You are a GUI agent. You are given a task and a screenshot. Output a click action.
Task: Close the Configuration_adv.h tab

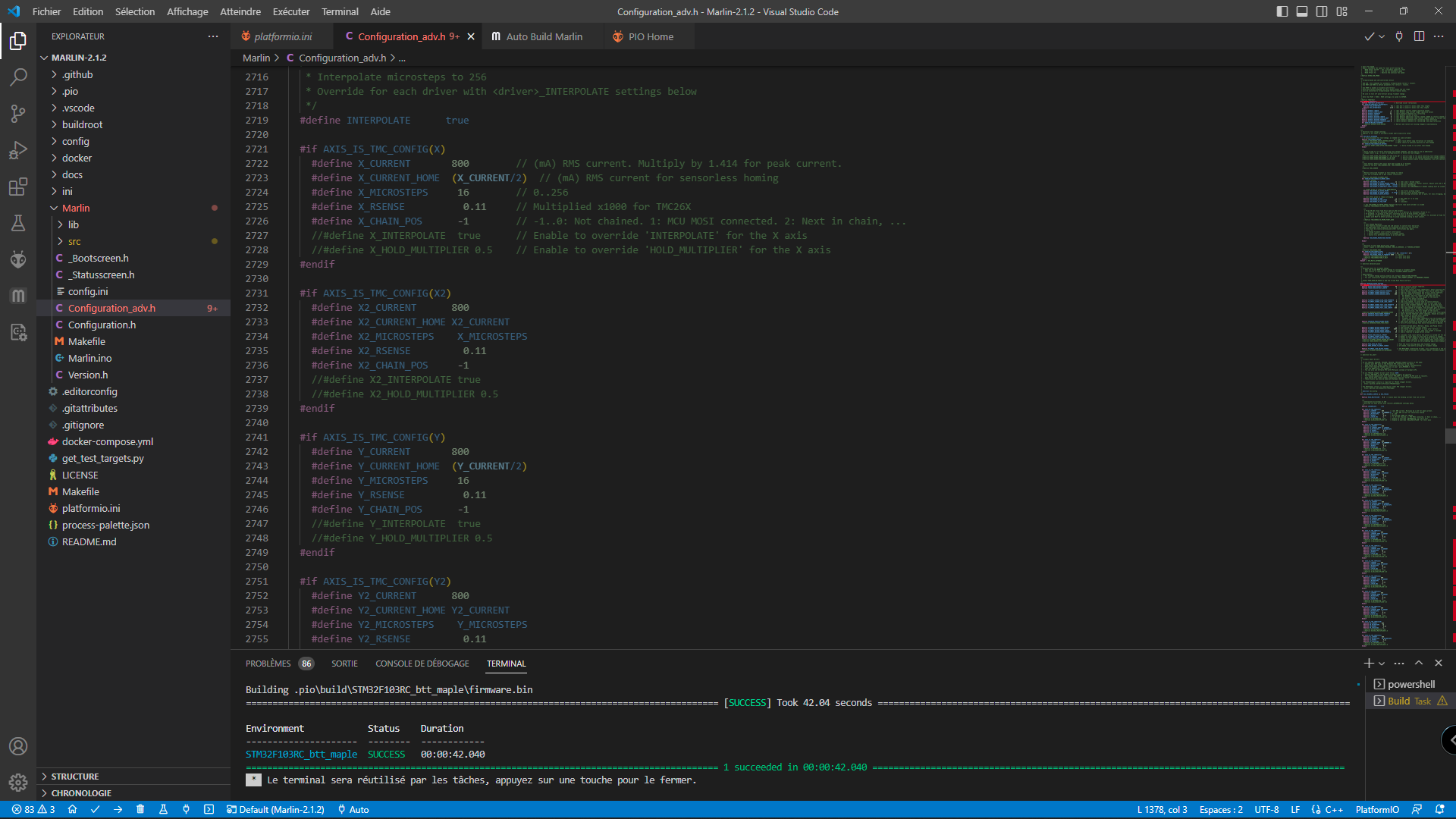471,36
